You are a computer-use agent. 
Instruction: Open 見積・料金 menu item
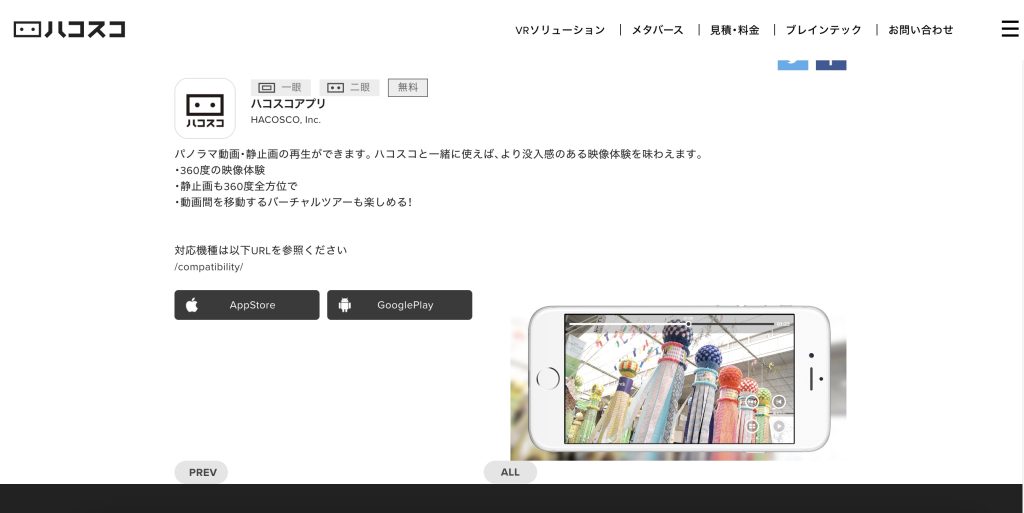(x=735, y=30)
